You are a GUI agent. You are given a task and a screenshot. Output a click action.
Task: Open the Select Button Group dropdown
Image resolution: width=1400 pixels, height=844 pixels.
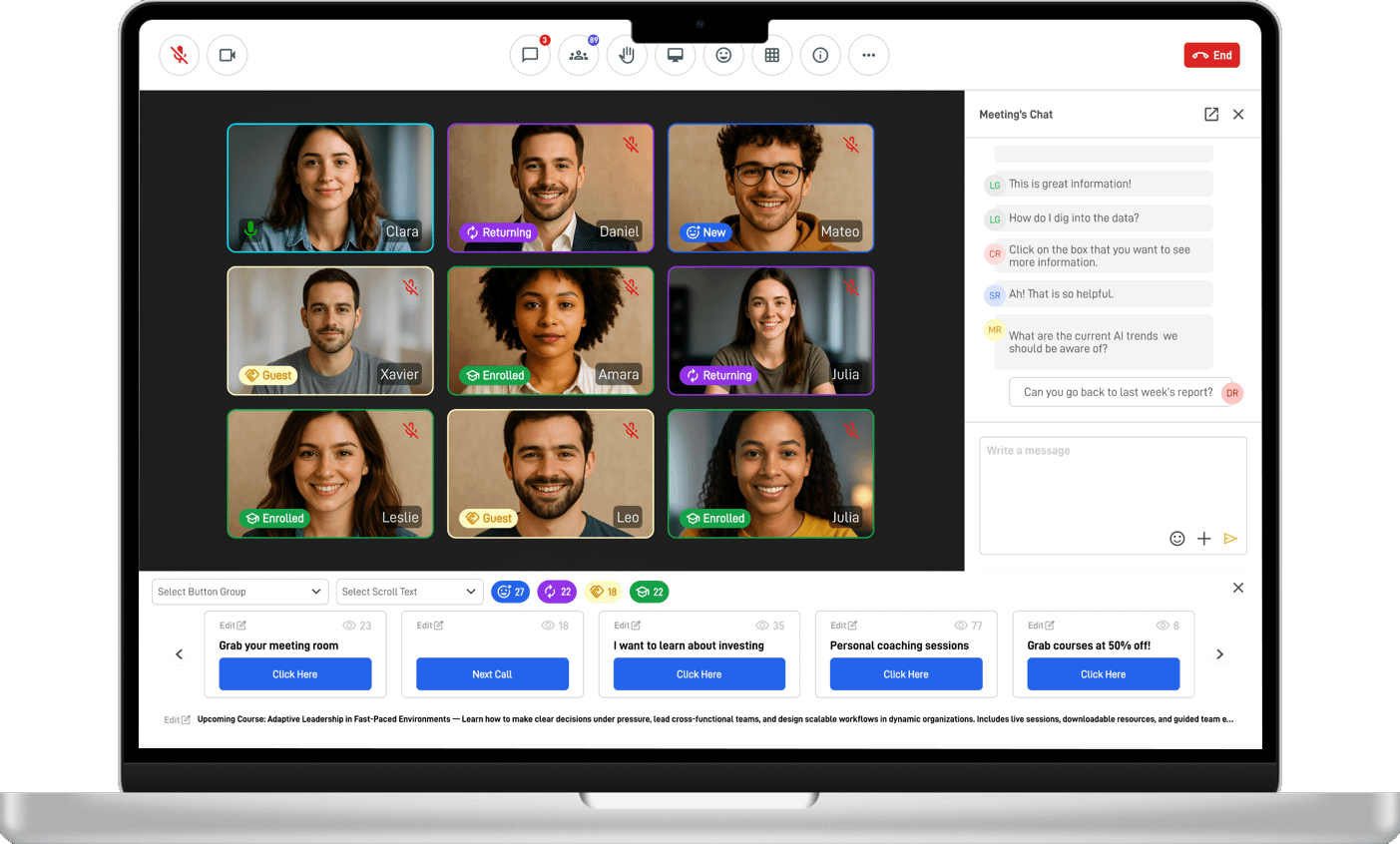tap(239, 592)
